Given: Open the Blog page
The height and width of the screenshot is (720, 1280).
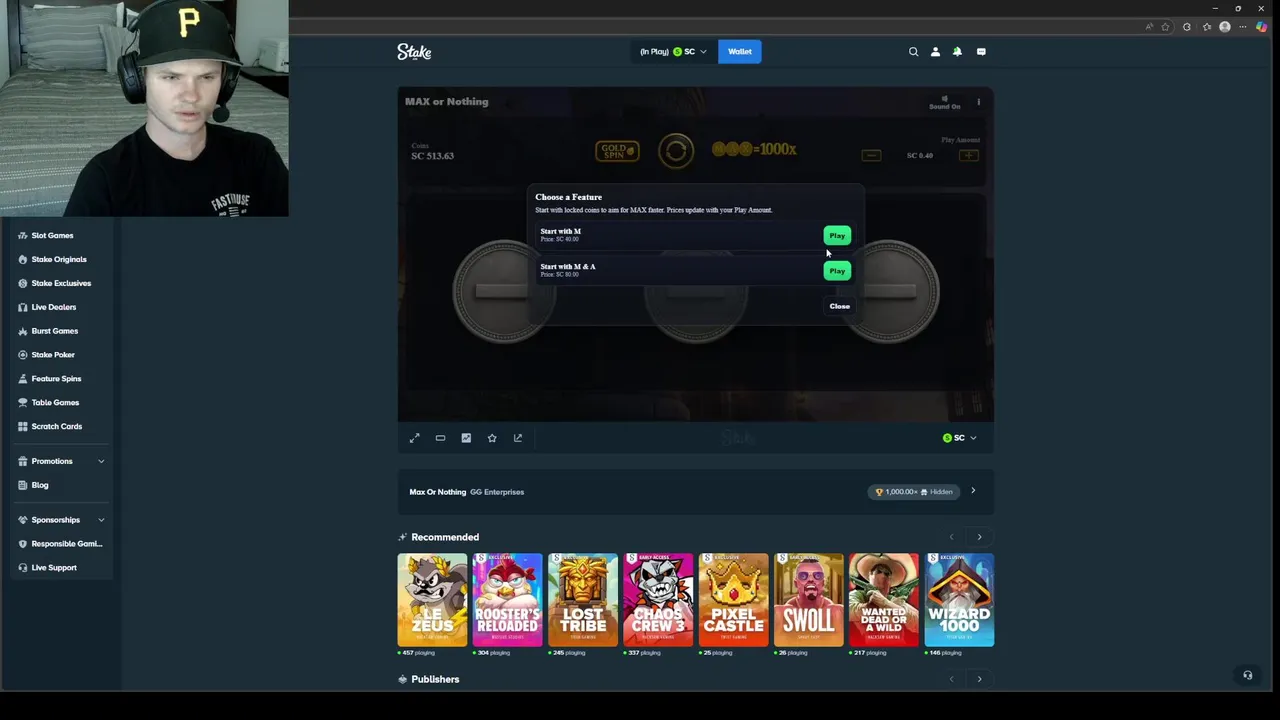Looking at the screenshot, I should (40, 485).
